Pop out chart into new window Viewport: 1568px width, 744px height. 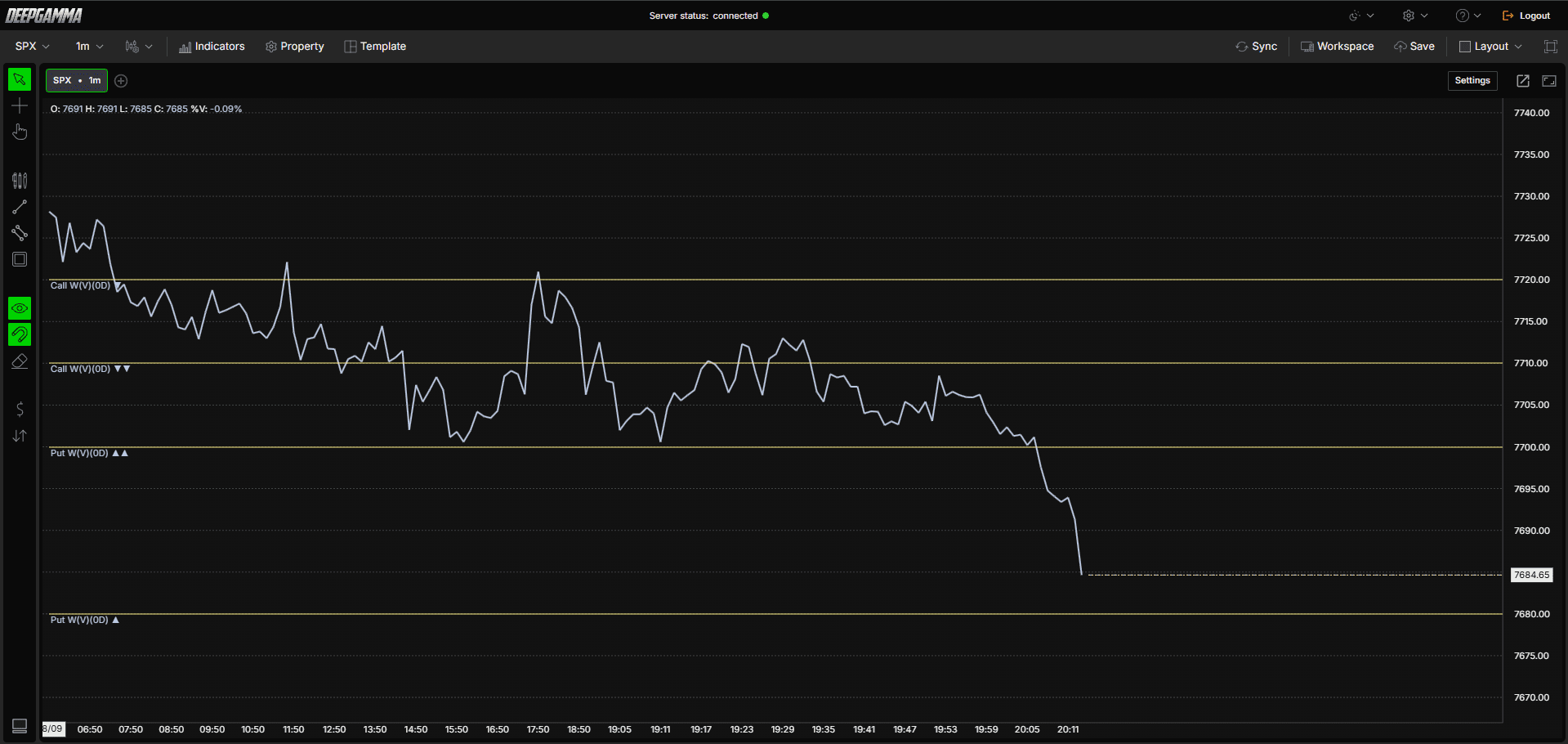tap(1523, 80)
